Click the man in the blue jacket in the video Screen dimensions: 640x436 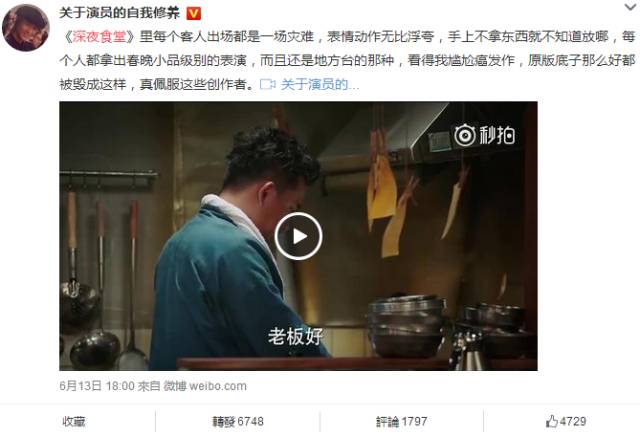[237, 249]
